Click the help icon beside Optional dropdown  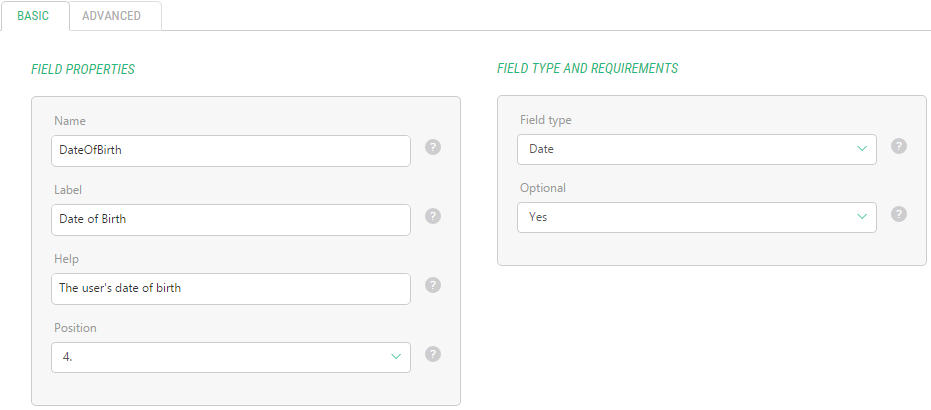click(x=899, y=214)
